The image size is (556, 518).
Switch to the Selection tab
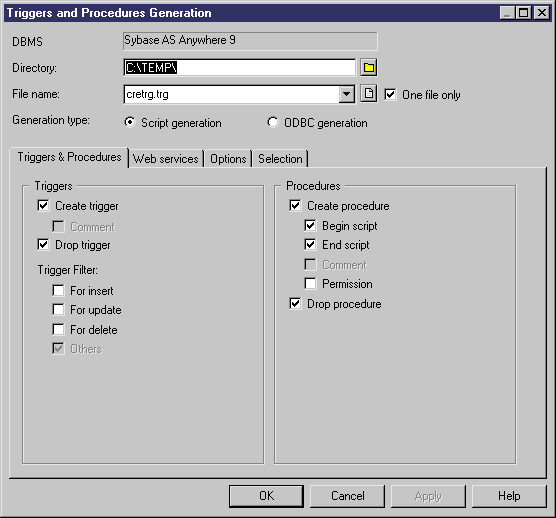280,158
